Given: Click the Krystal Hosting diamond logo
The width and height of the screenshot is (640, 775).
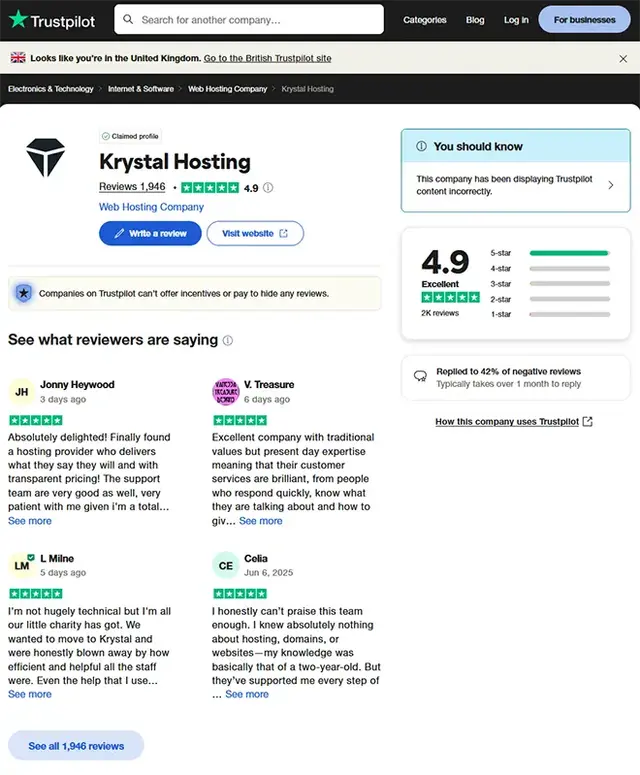Looking at the screenshot, I should (x=45, y=157).
